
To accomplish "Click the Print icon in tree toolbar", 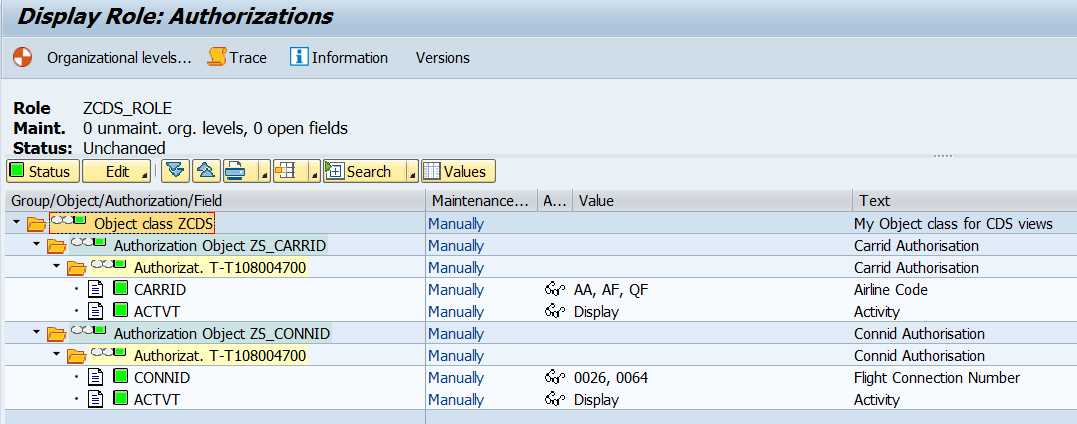I will (235, 172).
